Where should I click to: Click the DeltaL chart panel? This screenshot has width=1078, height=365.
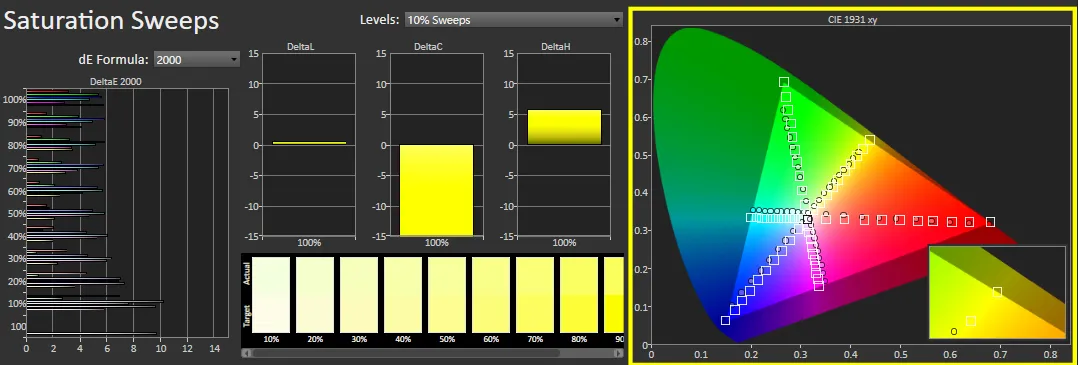point(309,144)
